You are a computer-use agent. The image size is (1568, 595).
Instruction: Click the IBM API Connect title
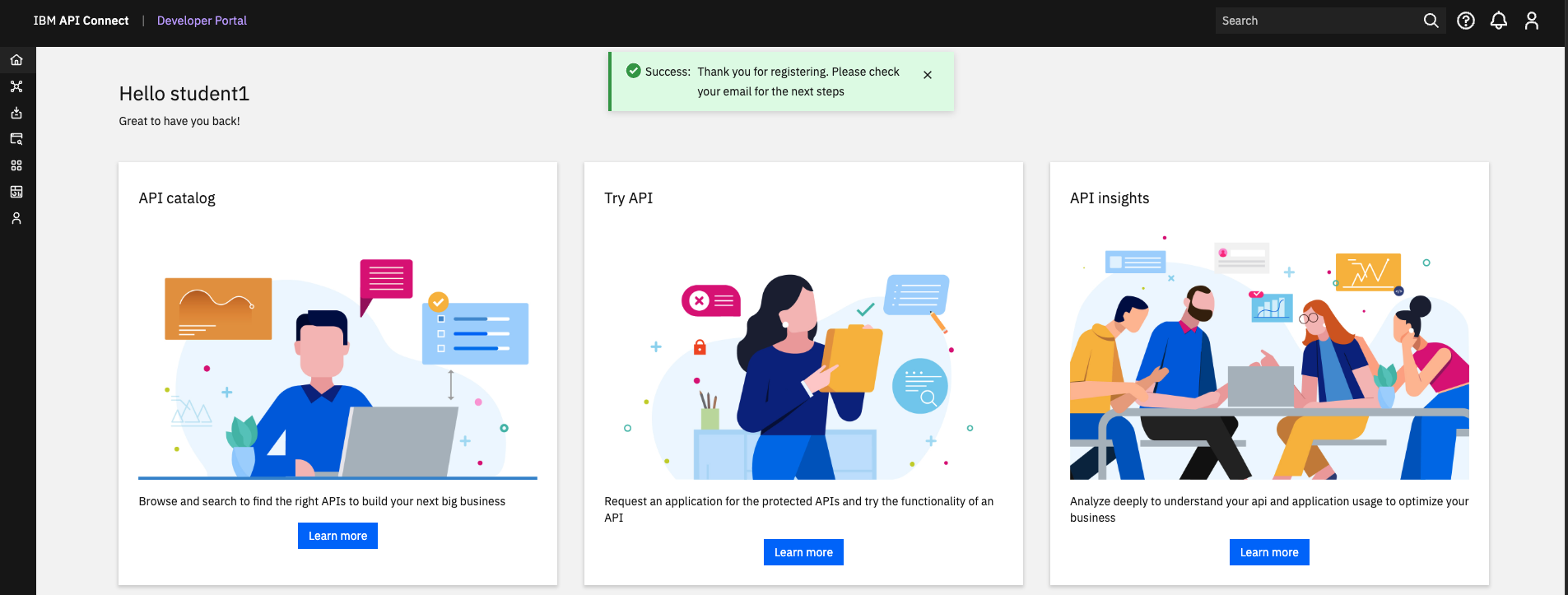coord(81,21)
